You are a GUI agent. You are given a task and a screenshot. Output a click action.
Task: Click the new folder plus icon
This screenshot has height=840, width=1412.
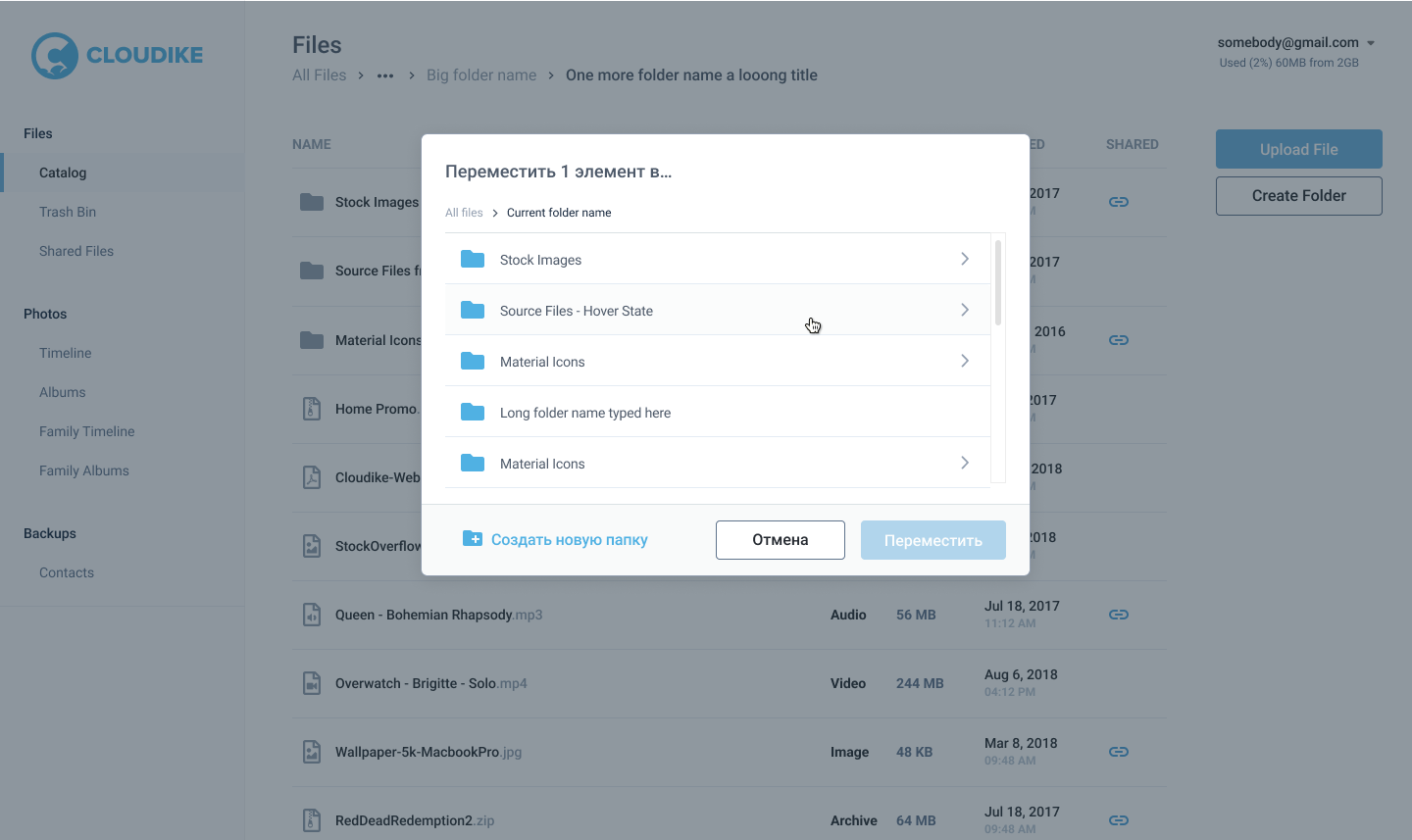[472, 539]
